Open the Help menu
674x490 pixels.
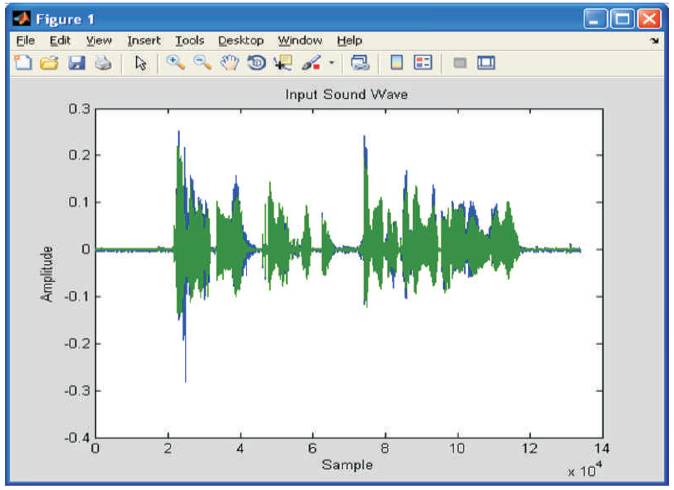(349, 40)
